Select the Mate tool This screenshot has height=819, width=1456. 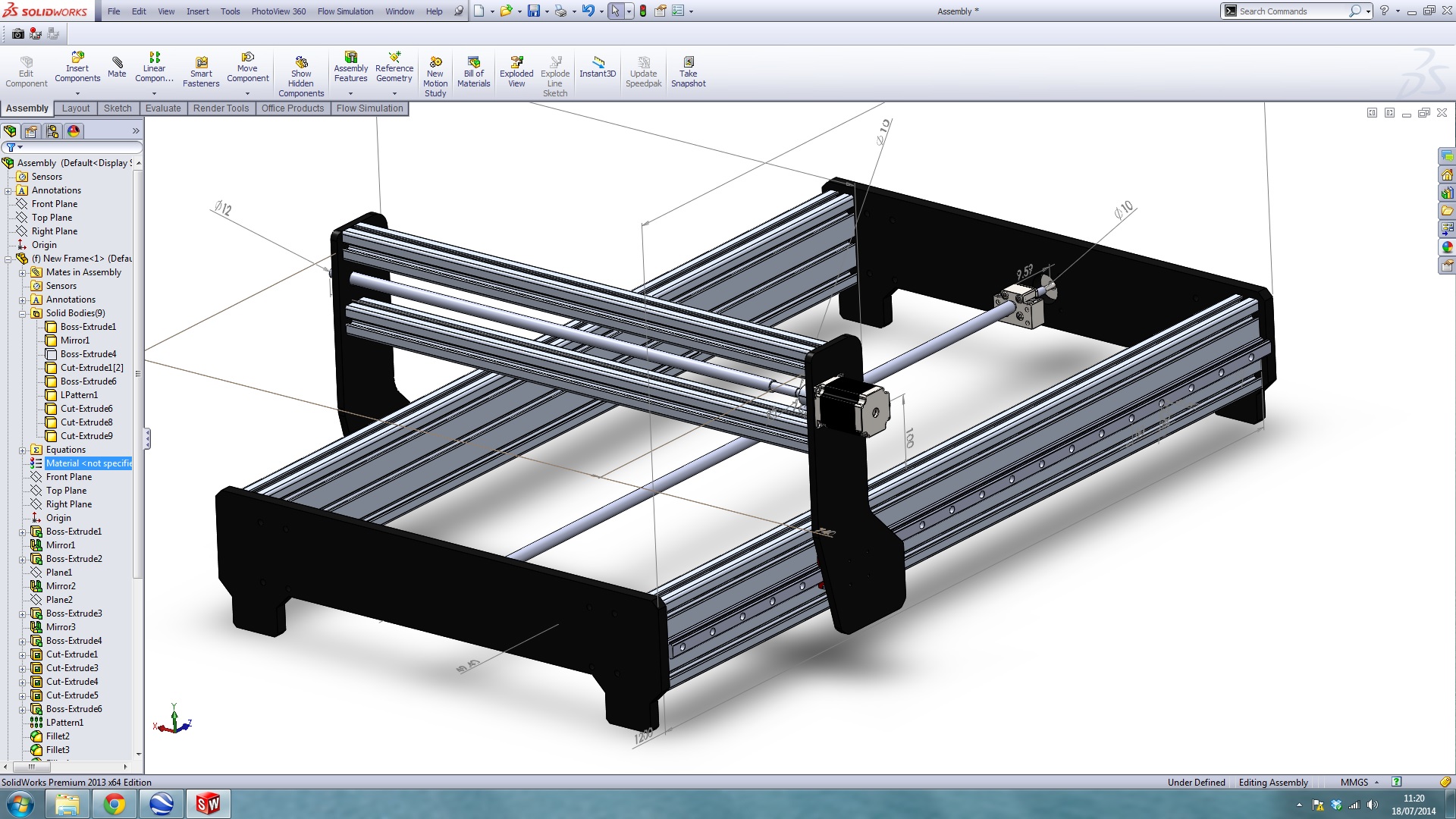click(x=117, y=63)
